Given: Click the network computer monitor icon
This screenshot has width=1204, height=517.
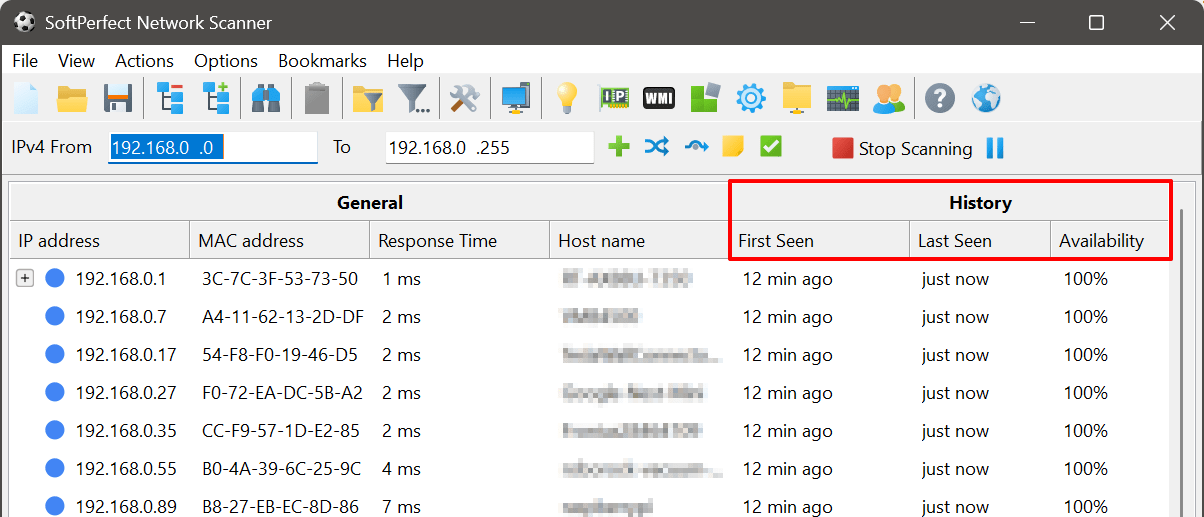Looking at the screenshot, I should click(x=516, y=98).
